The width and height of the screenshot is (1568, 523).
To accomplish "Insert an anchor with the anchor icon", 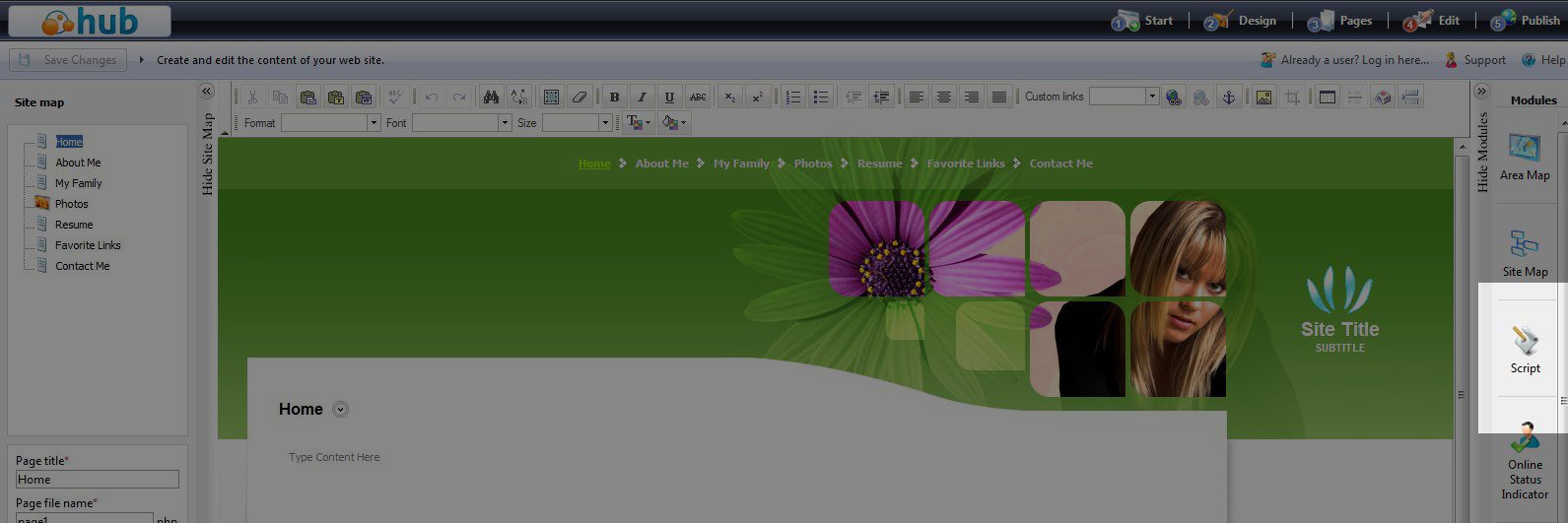I will pyautogui.click(x=1228, y=97).
